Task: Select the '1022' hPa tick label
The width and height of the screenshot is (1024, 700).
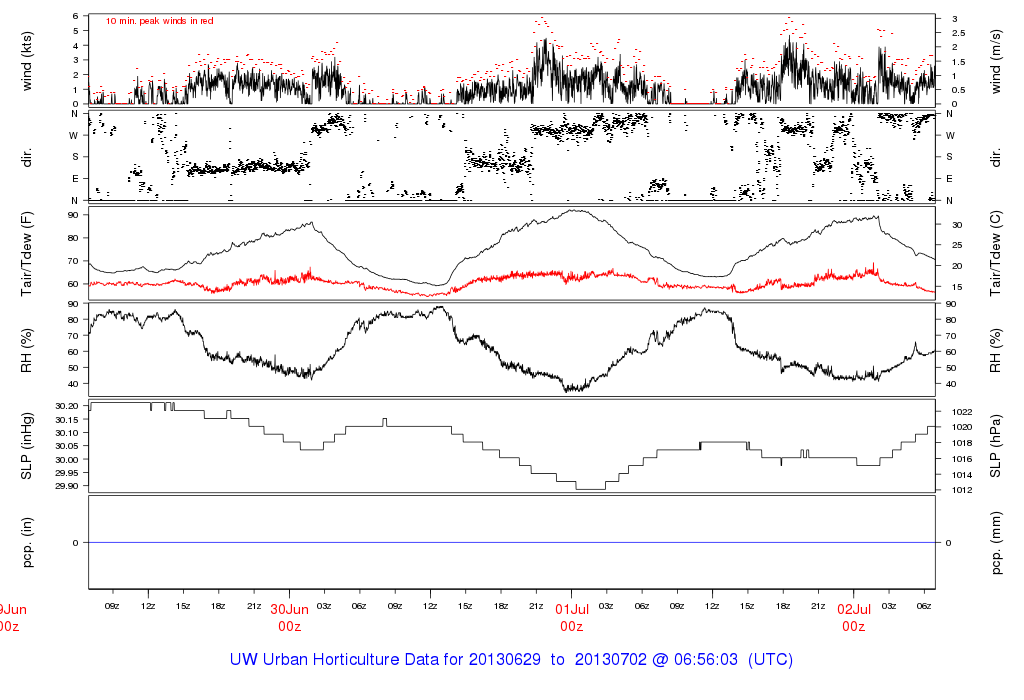Action: pyautogui.click(x=962, y=412)
